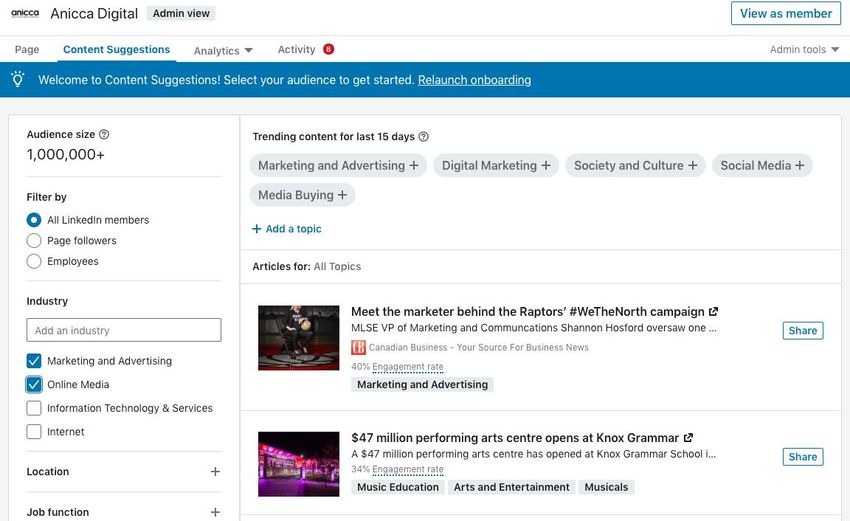
Task: Check Information Technology & Services checkbox
Action: tap(34, 408)
